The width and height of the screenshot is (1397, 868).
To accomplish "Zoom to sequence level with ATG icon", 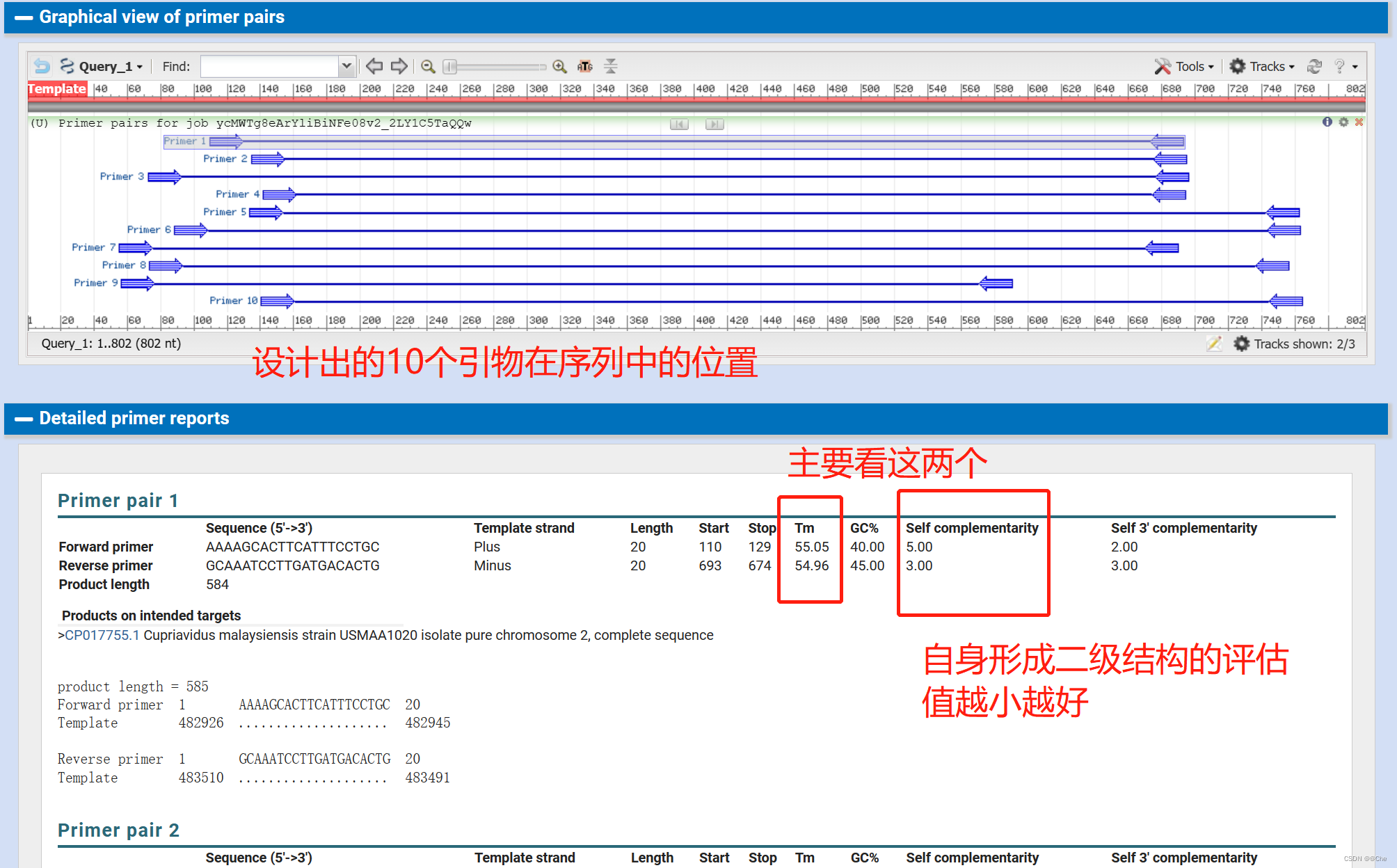I will click(x=585, y=66).
